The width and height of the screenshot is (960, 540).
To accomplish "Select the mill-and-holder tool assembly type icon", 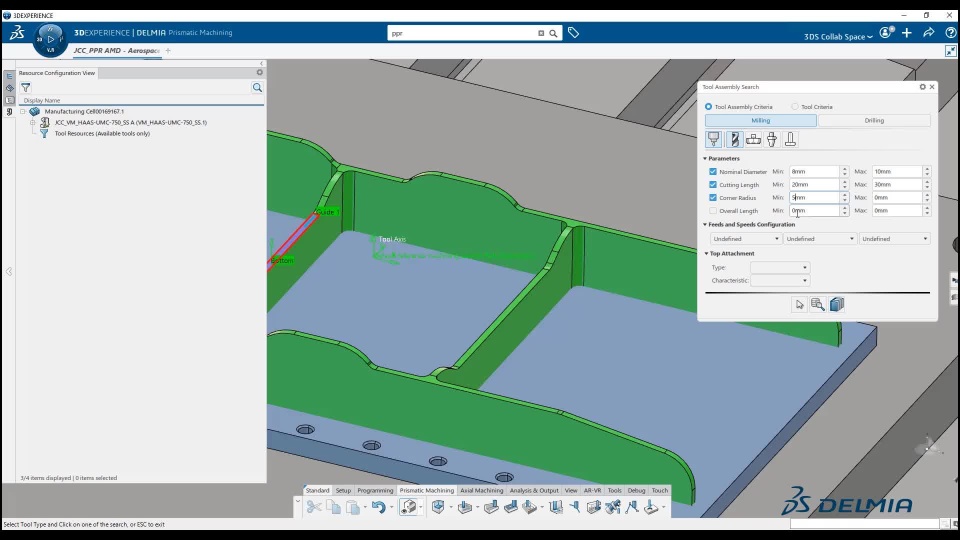I will (714, 140).
